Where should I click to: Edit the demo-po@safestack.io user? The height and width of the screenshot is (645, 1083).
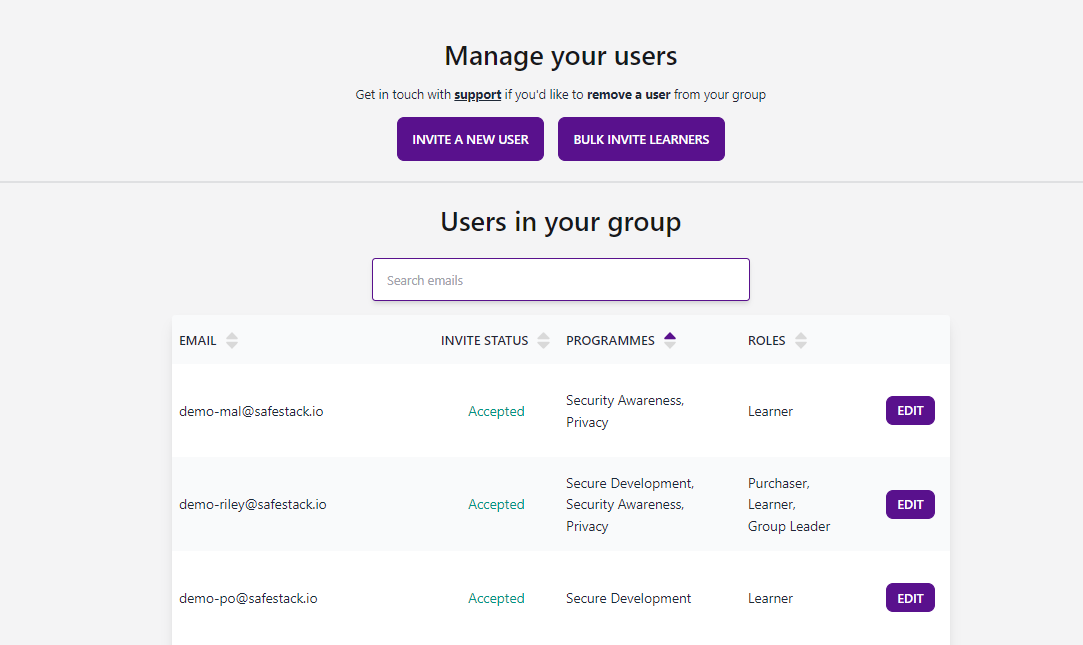(910, 598)
